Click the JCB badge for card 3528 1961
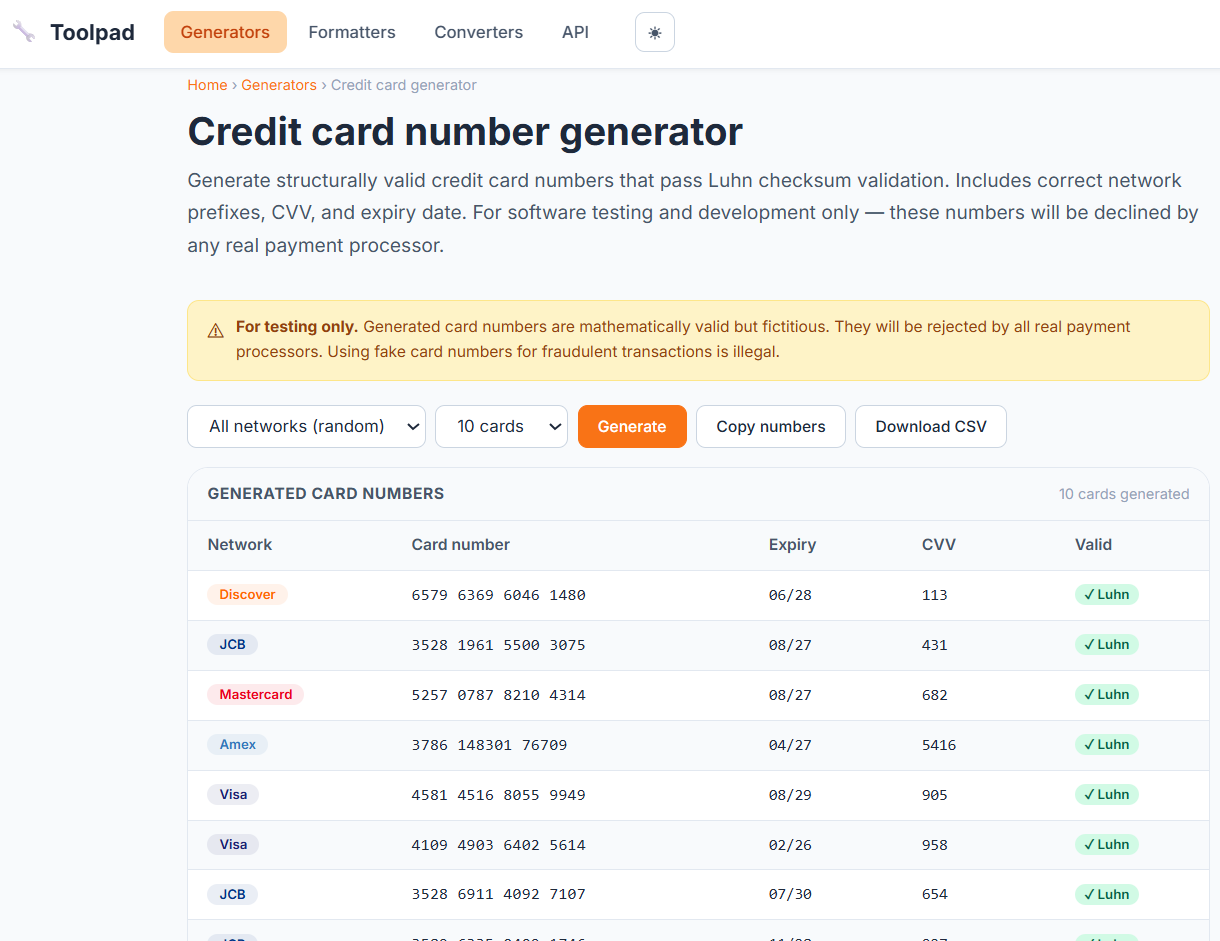The width and height of the screenshot is (1220, 941). (232, 645)
